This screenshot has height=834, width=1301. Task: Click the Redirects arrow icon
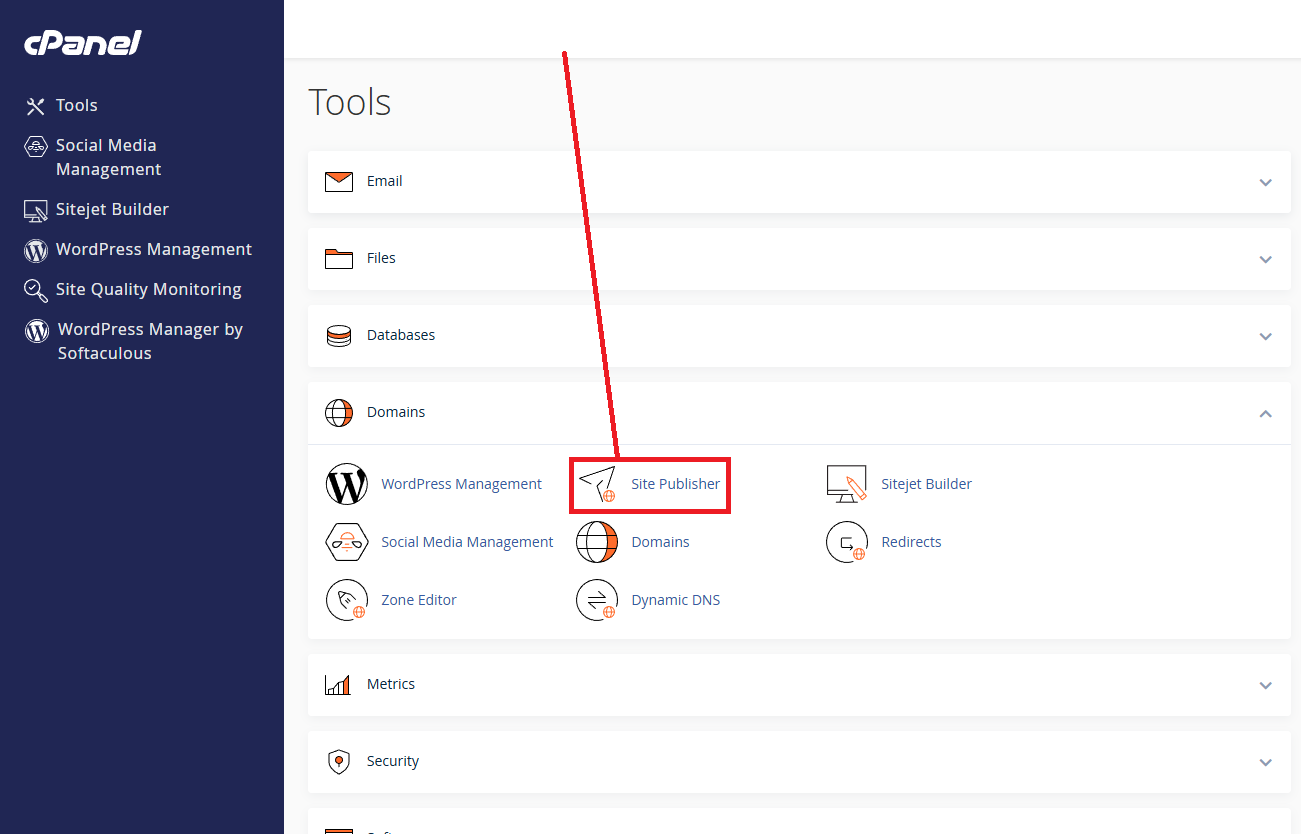[x=847, y=542]
